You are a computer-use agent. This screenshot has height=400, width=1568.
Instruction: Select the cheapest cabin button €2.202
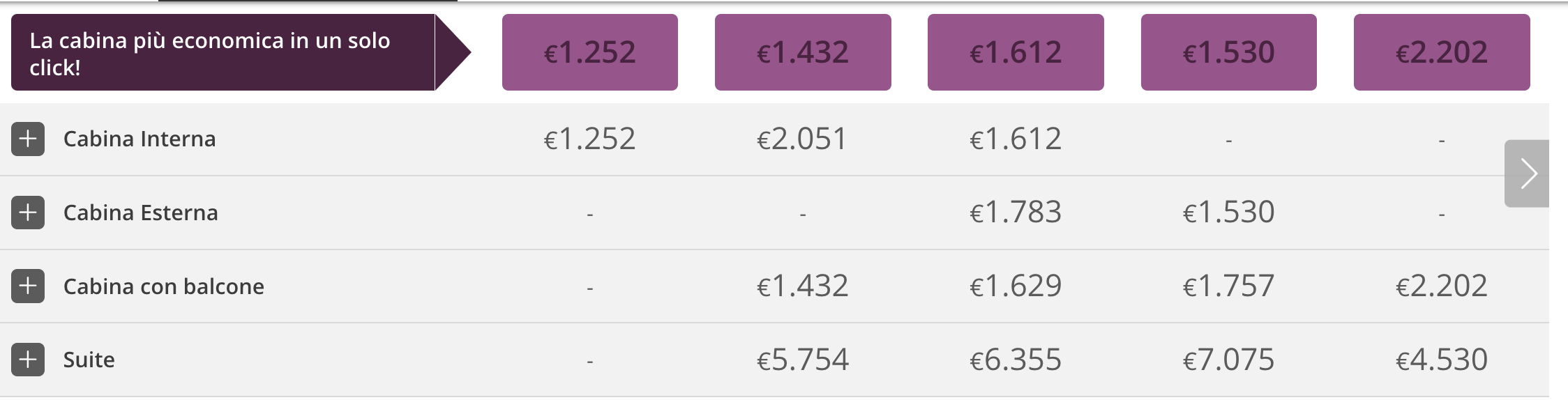tap(1442, 52)
